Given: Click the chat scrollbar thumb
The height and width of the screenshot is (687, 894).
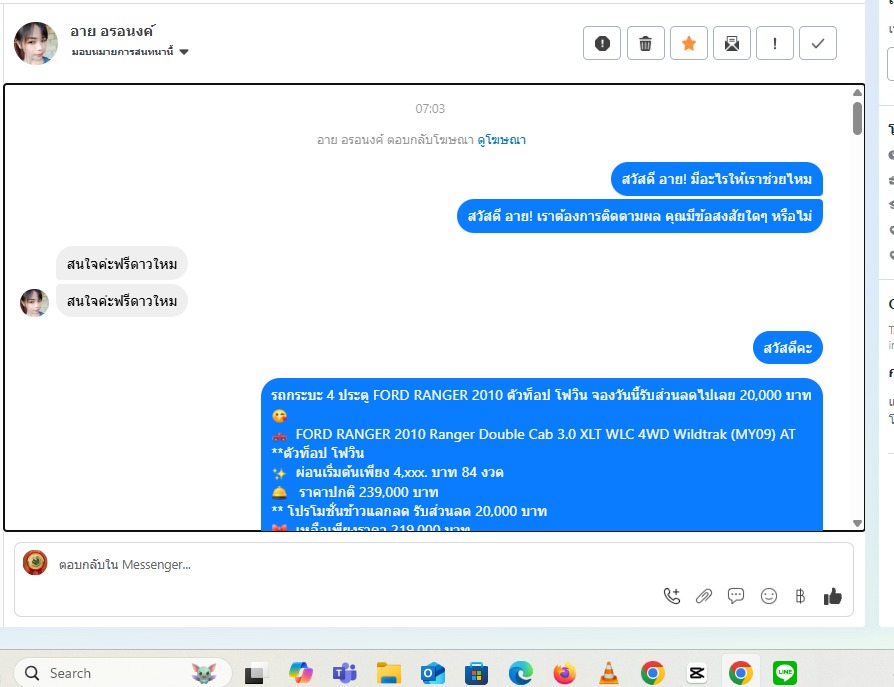Looking at the screenshot, I should [x=857, y=119].
